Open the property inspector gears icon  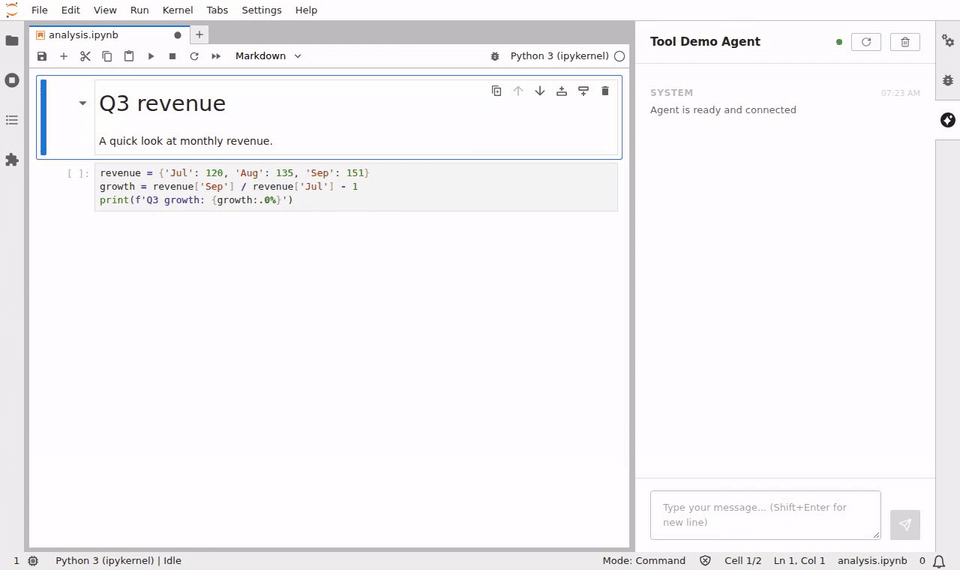948,40
